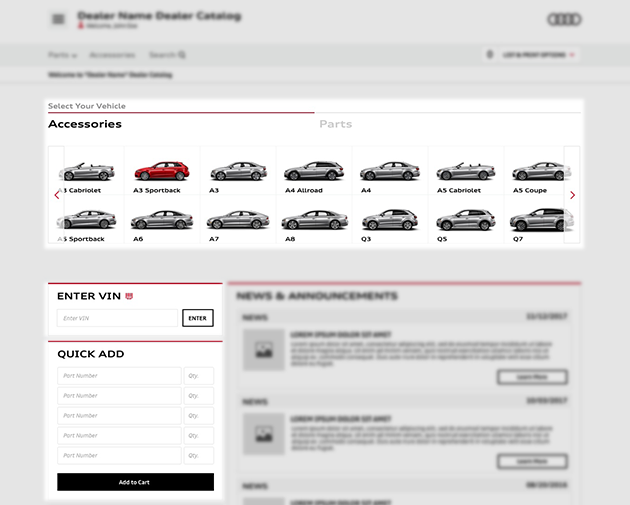Choose the A4 Allroad vehicle

pyautogui.click(x=314, y=171)
